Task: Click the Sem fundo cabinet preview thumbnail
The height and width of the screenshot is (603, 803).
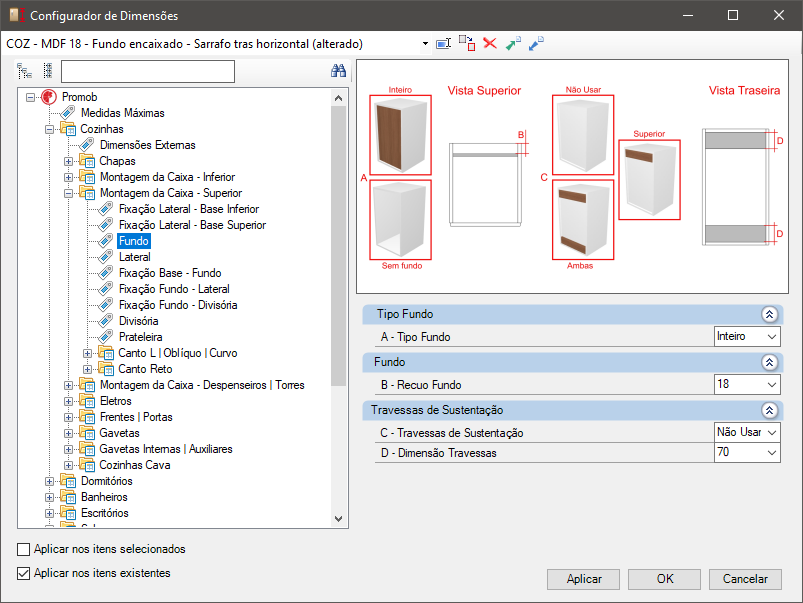Action: pos(400,220)
